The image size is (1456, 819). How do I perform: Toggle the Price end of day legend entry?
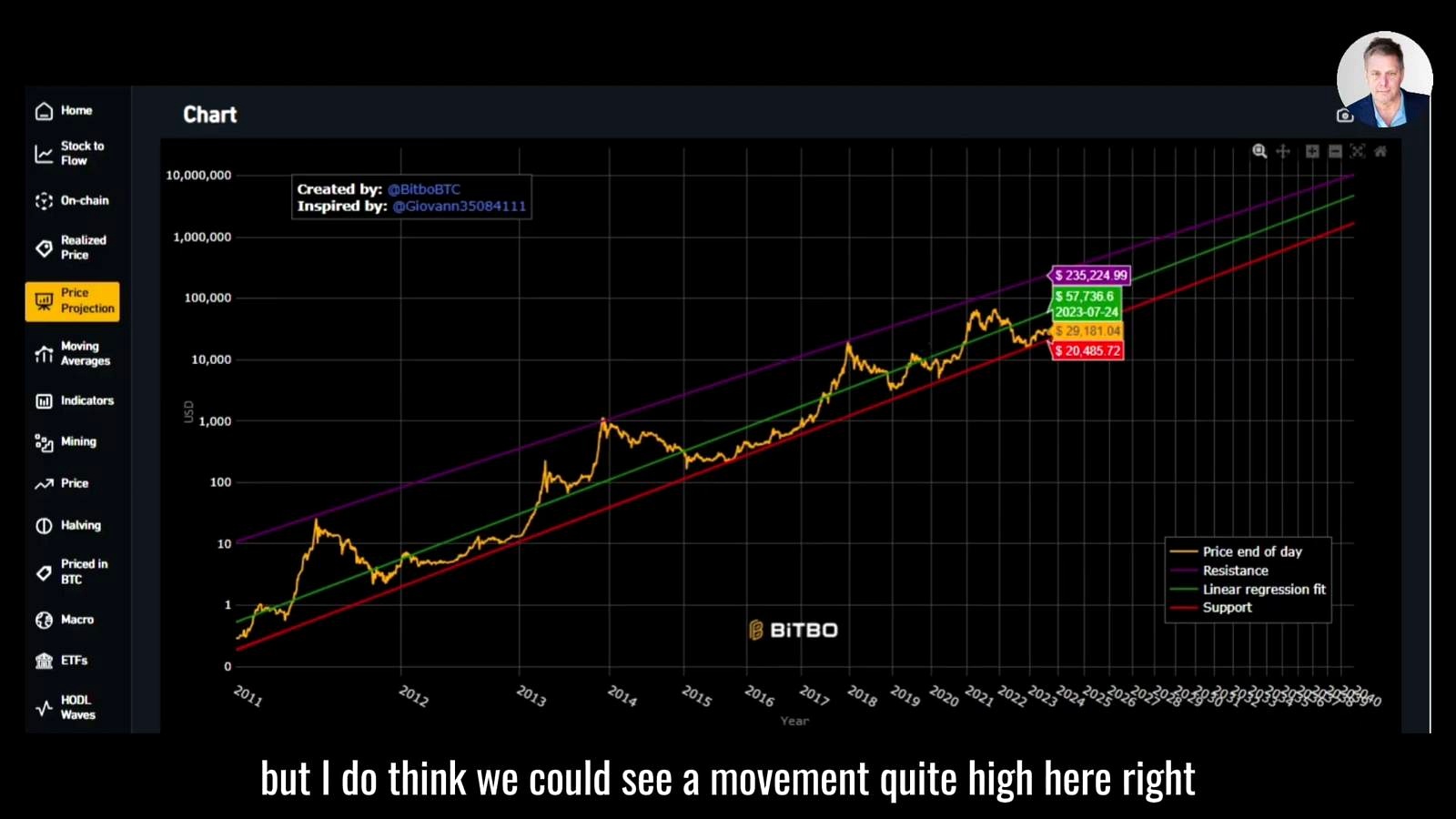click(1252, 551)
